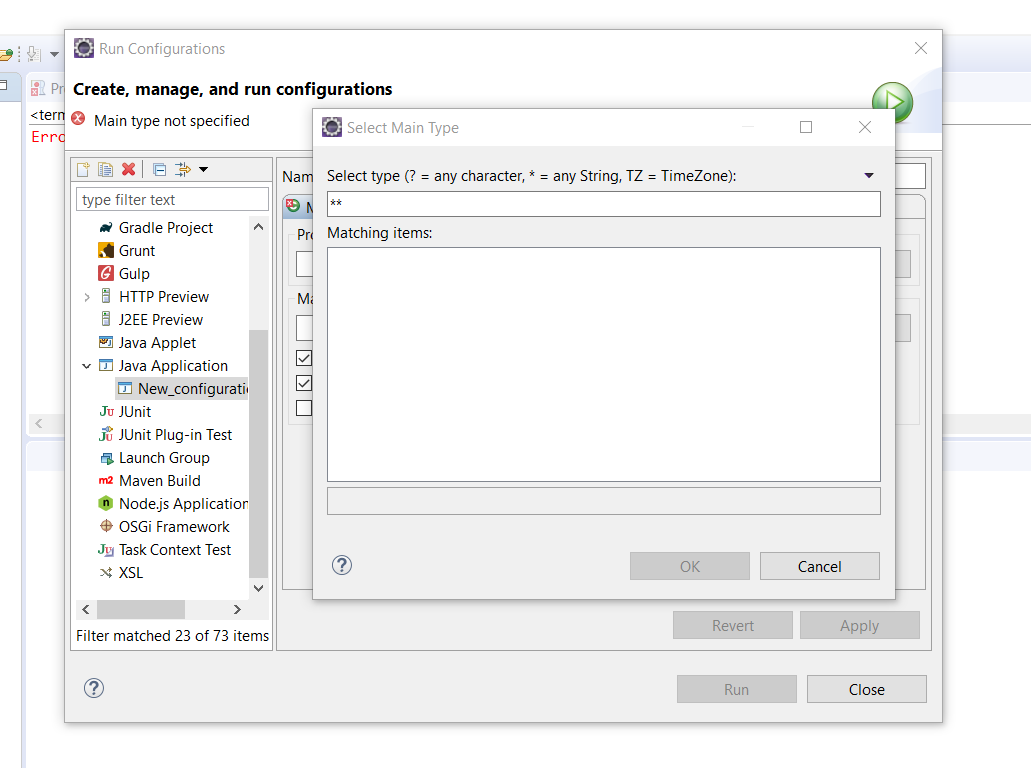Click the Apply button
Viewport: 1031px width, 768px height.
click(859, 625)
